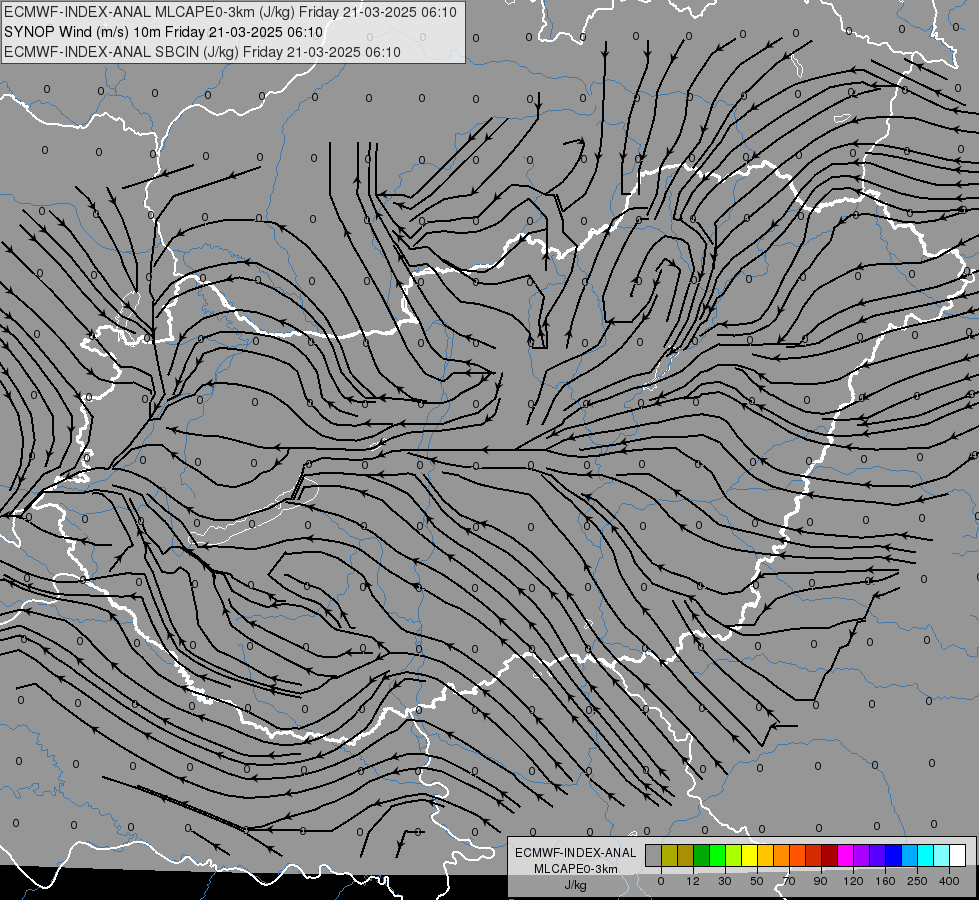
Task: Click the J/kg unit label in the legend
Action: (575, 885)
